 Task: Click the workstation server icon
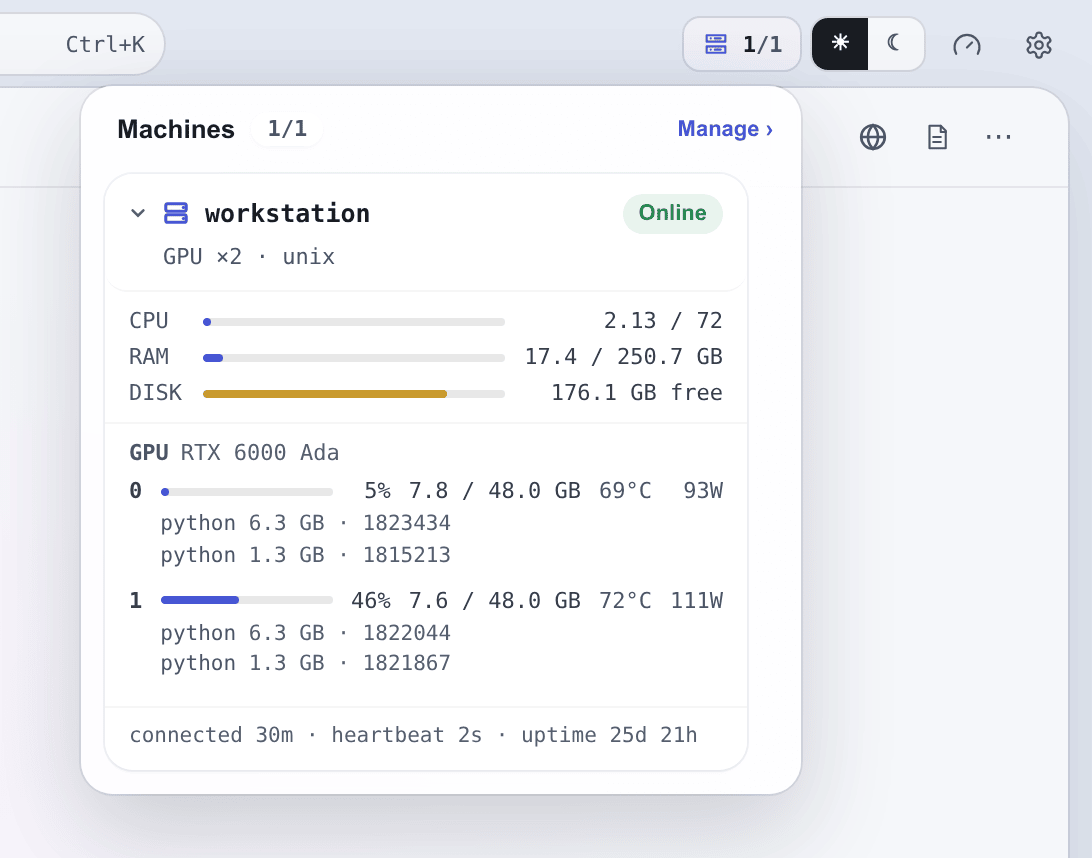point(176,213)
